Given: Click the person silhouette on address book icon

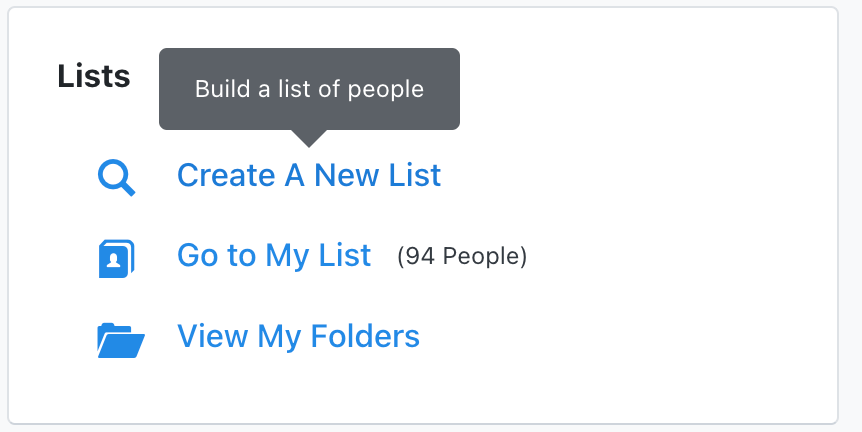Looking at the screenshot, I should click(x=114, y=259).
